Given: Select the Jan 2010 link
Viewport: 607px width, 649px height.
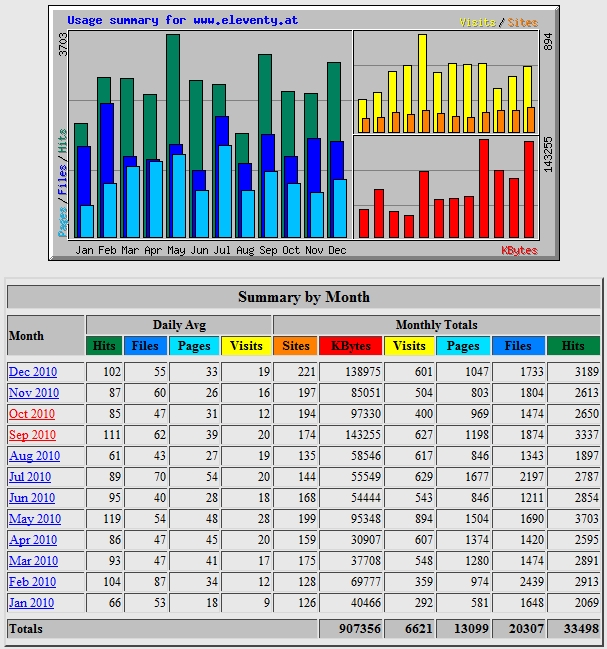Looking at the screenshot, I should pyautogui.click(x=32, y=603).
